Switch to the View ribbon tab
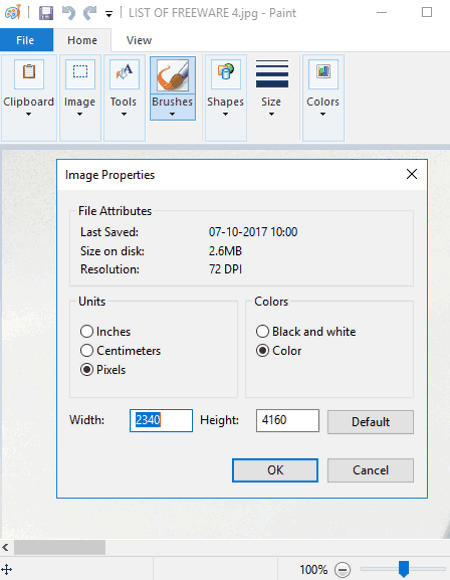 (x=139, y=40)
